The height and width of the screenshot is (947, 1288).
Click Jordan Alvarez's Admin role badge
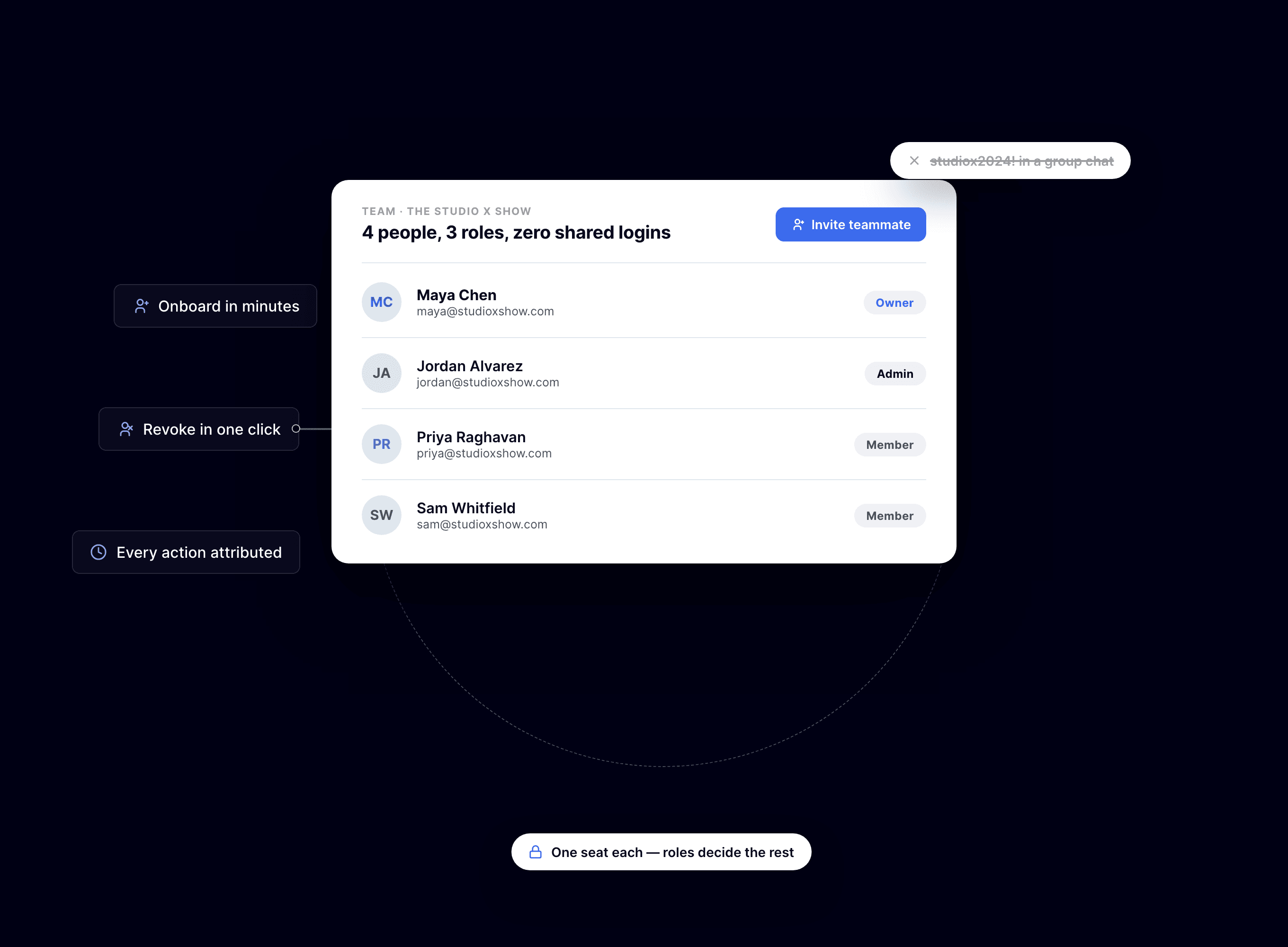895,374
